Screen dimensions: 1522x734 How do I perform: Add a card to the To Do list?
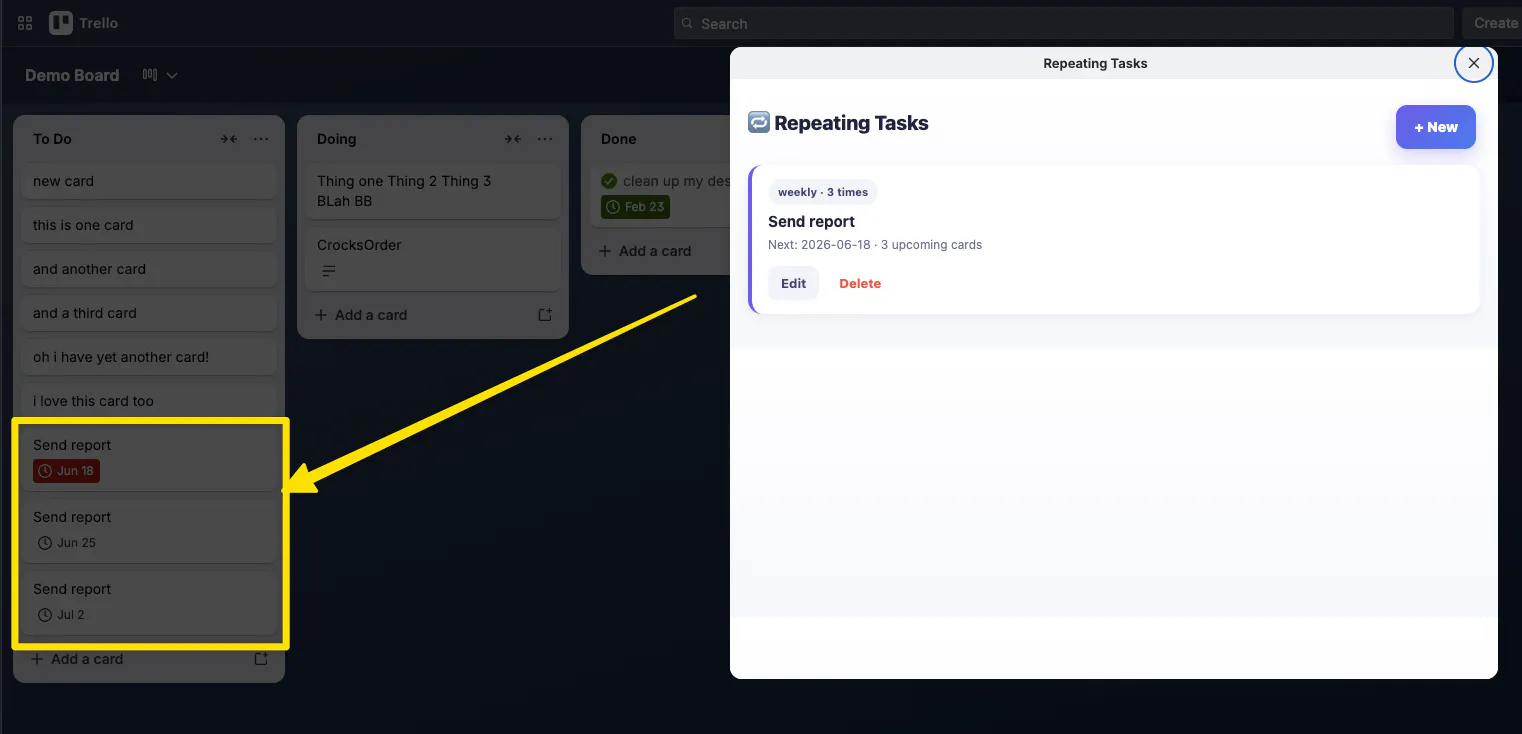[78, 659]
